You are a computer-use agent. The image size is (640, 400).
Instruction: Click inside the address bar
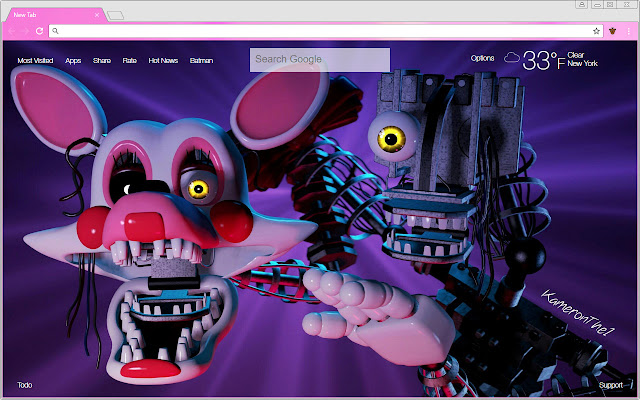coord(326,31)
